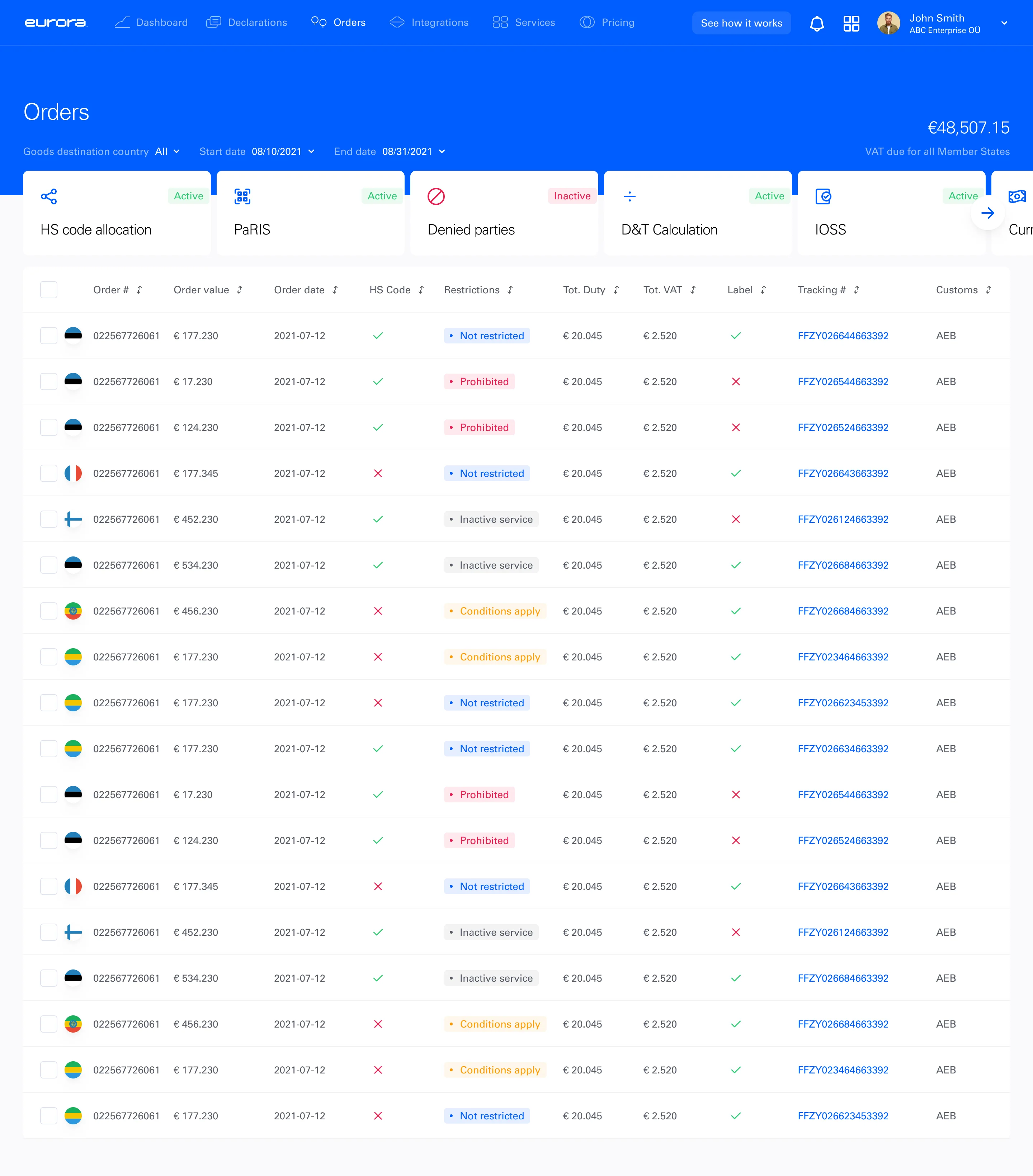
Task: Tick the select-all checkbox in table header
Action: point(49,290)
